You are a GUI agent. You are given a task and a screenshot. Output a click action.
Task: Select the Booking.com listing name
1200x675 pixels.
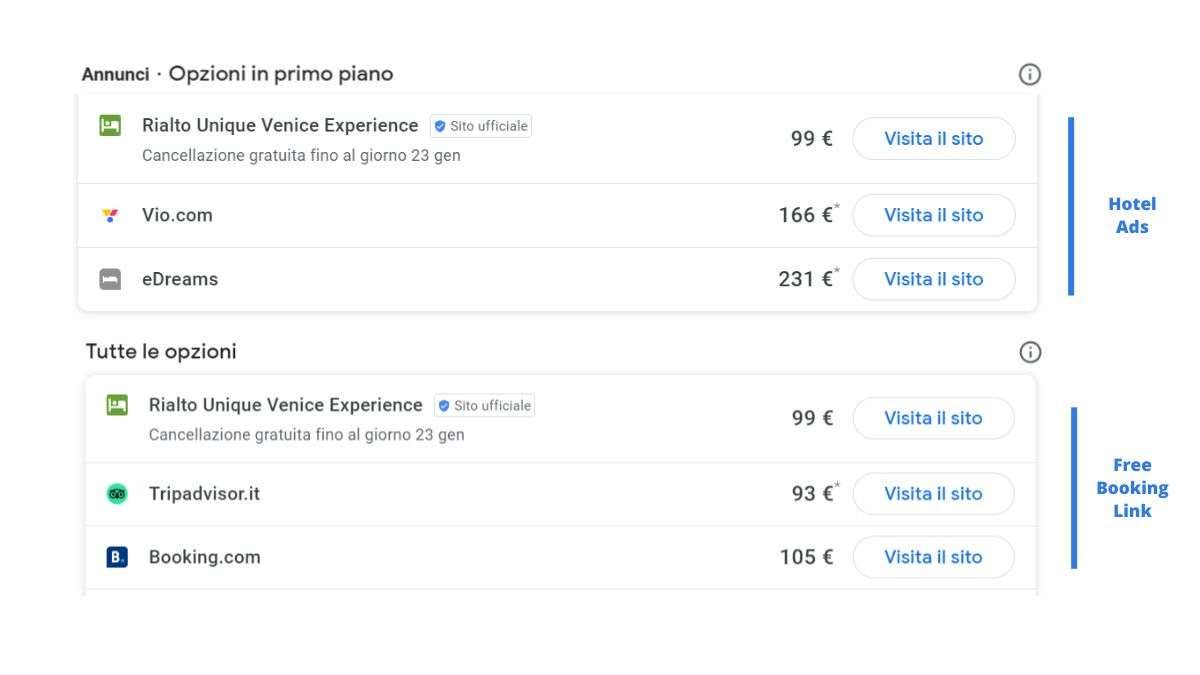tap(204, 557)
